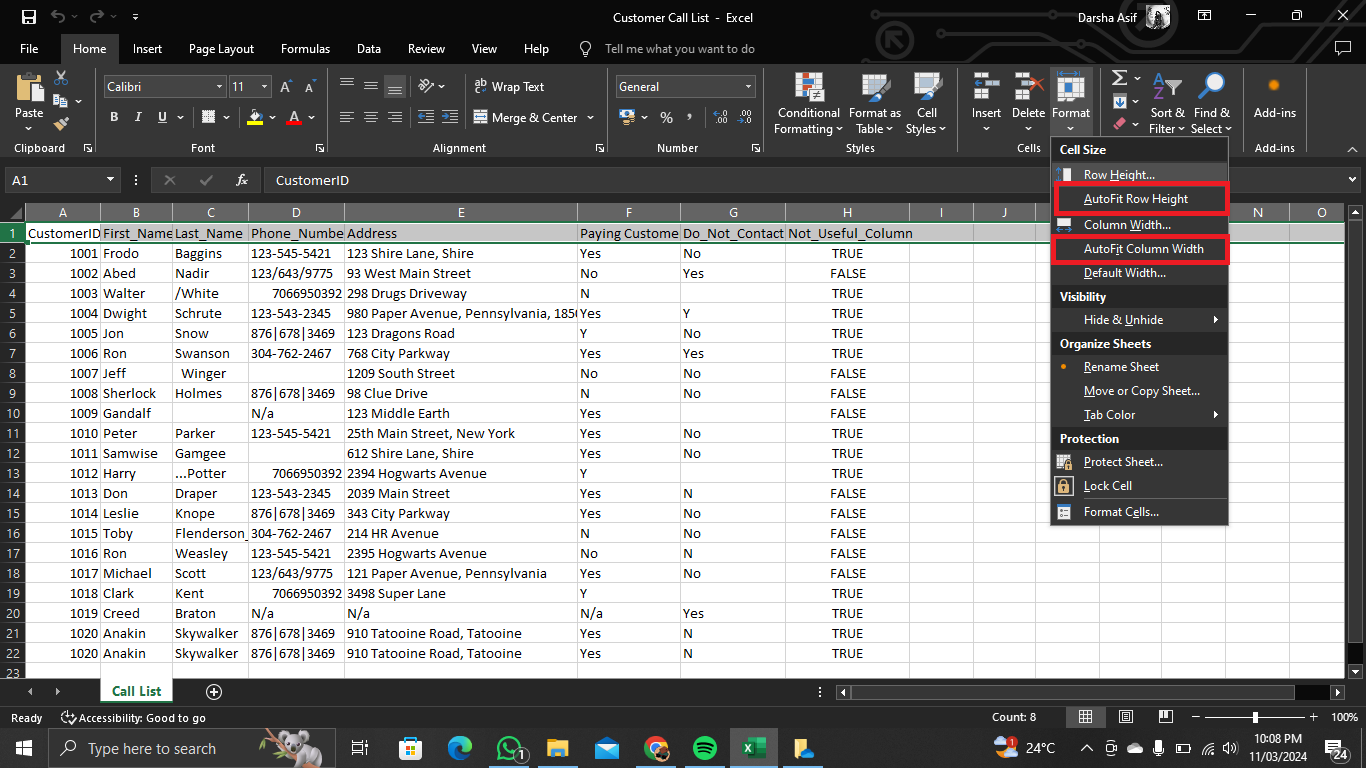
Task: Open the General number format dropdown
Action: [x=747, y=87]
